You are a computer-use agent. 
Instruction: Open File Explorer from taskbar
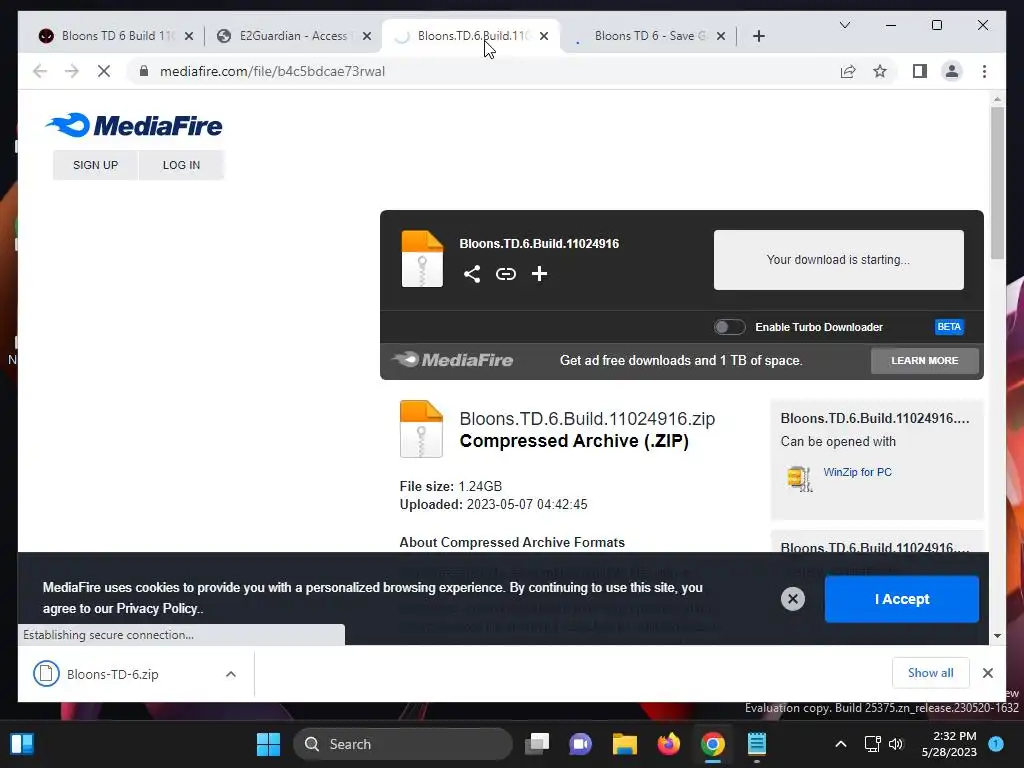(624, 744)
